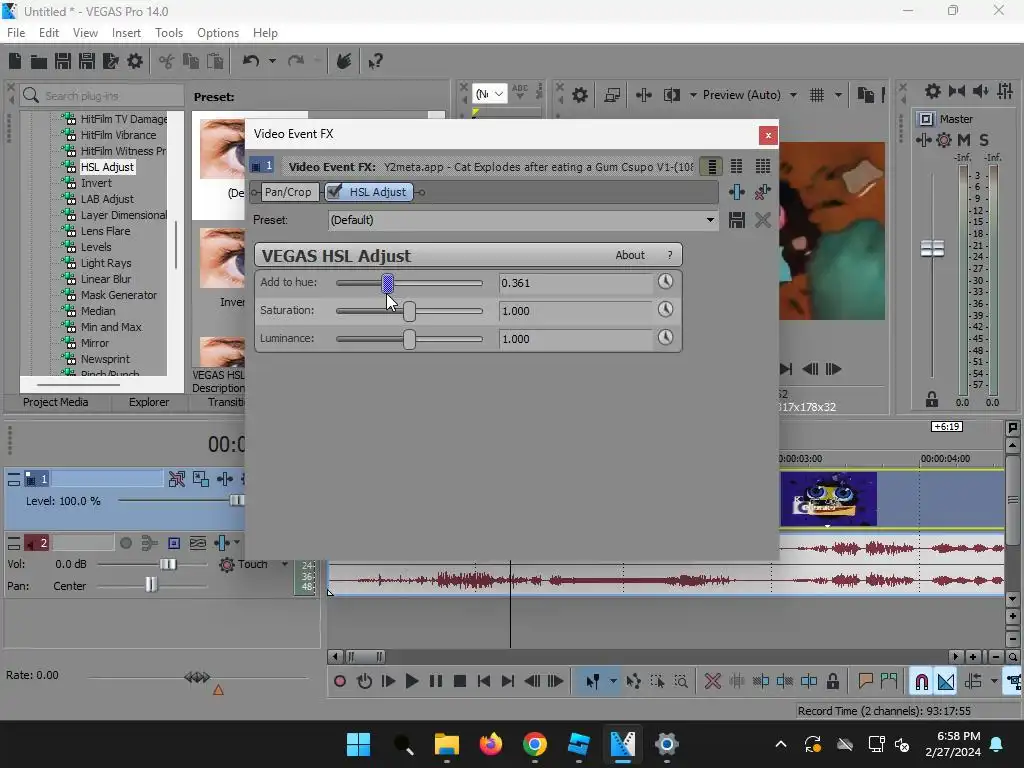This screenshot has height=768, width=1024.
Task: Select LAB Adjust in plug-in list
Action: (x=107, y=199)
